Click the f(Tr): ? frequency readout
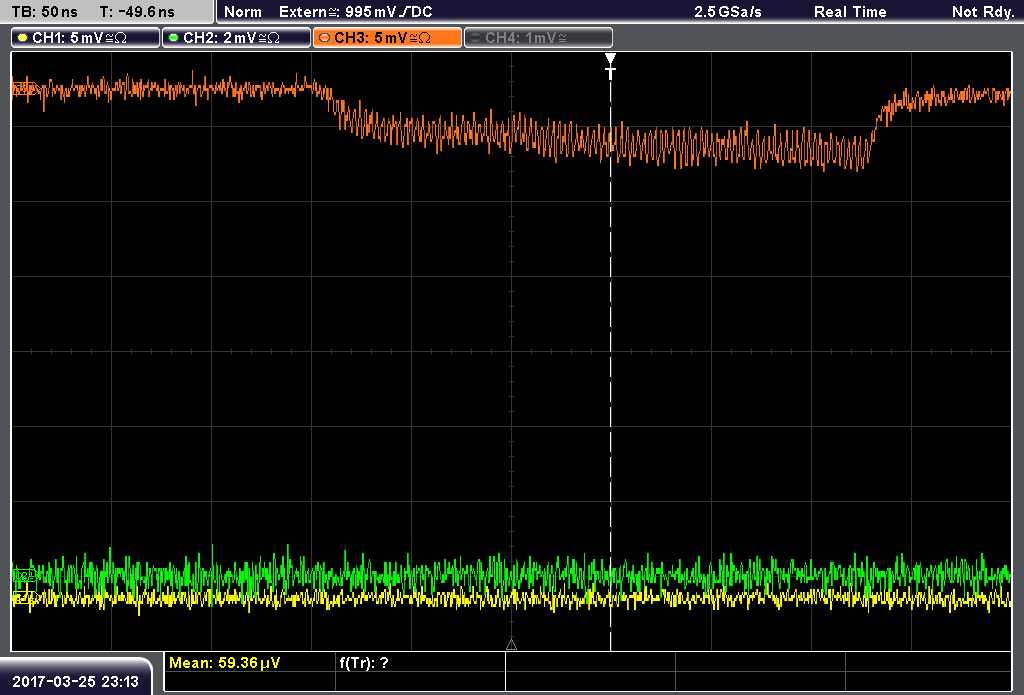This screenshot has height=695, width=1024. click(364, 663)
